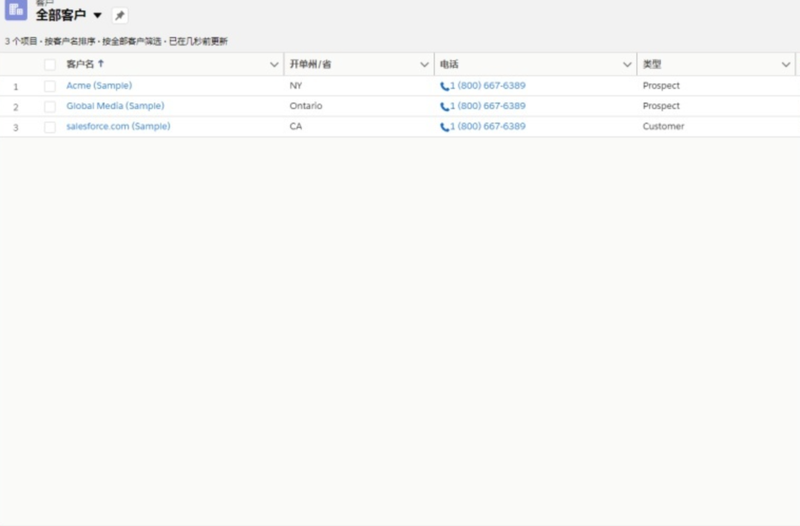The image size is (800, 526).
Task: Sort by the 电话 column header
Action: [449, 64]
